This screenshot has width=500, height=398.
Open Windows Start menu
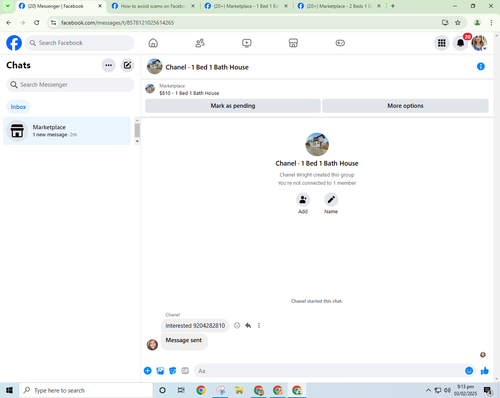9,390
